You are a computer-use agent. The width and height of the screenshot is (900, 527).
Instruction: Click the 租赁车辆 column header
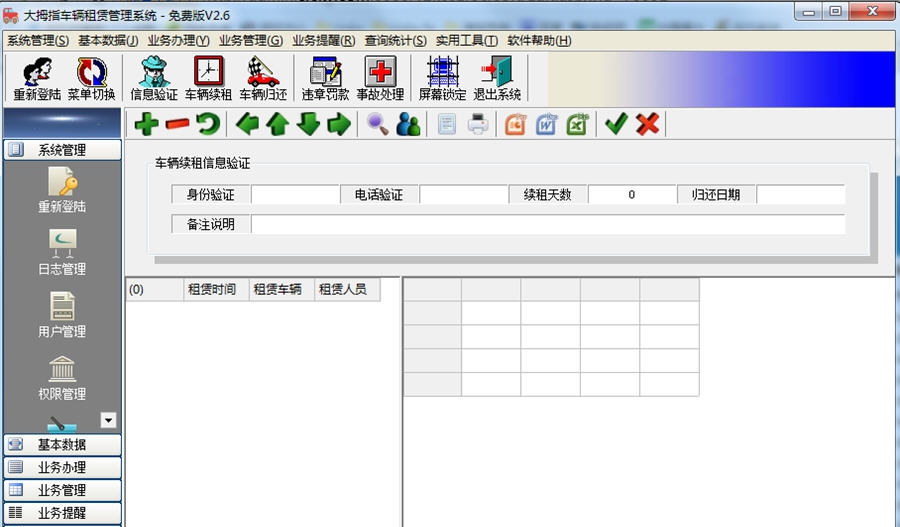[281, 289]
